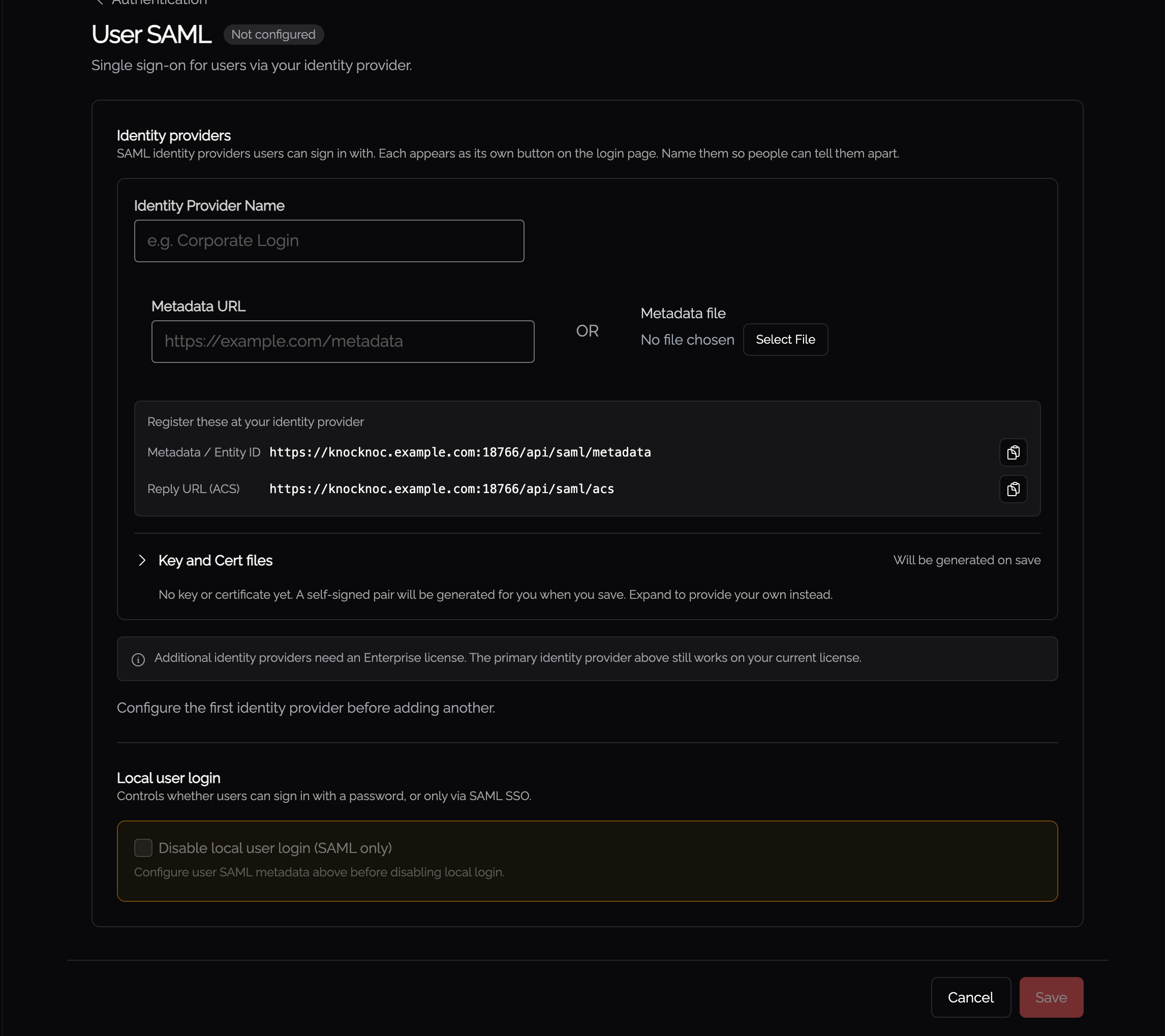Click the Select File button
This screenshot has width=1165, height=1036.
click(x=785, y=339)
